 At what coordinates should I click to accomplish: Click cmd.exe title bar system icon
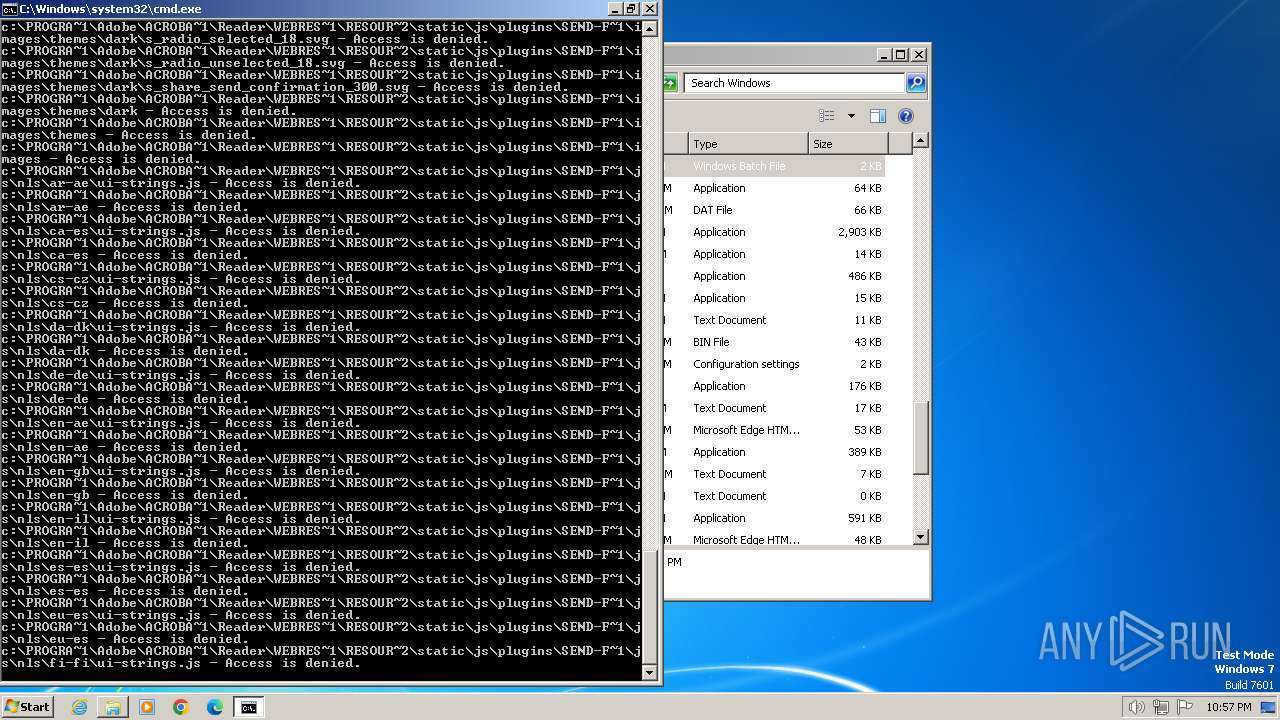(x=9, y=9)
